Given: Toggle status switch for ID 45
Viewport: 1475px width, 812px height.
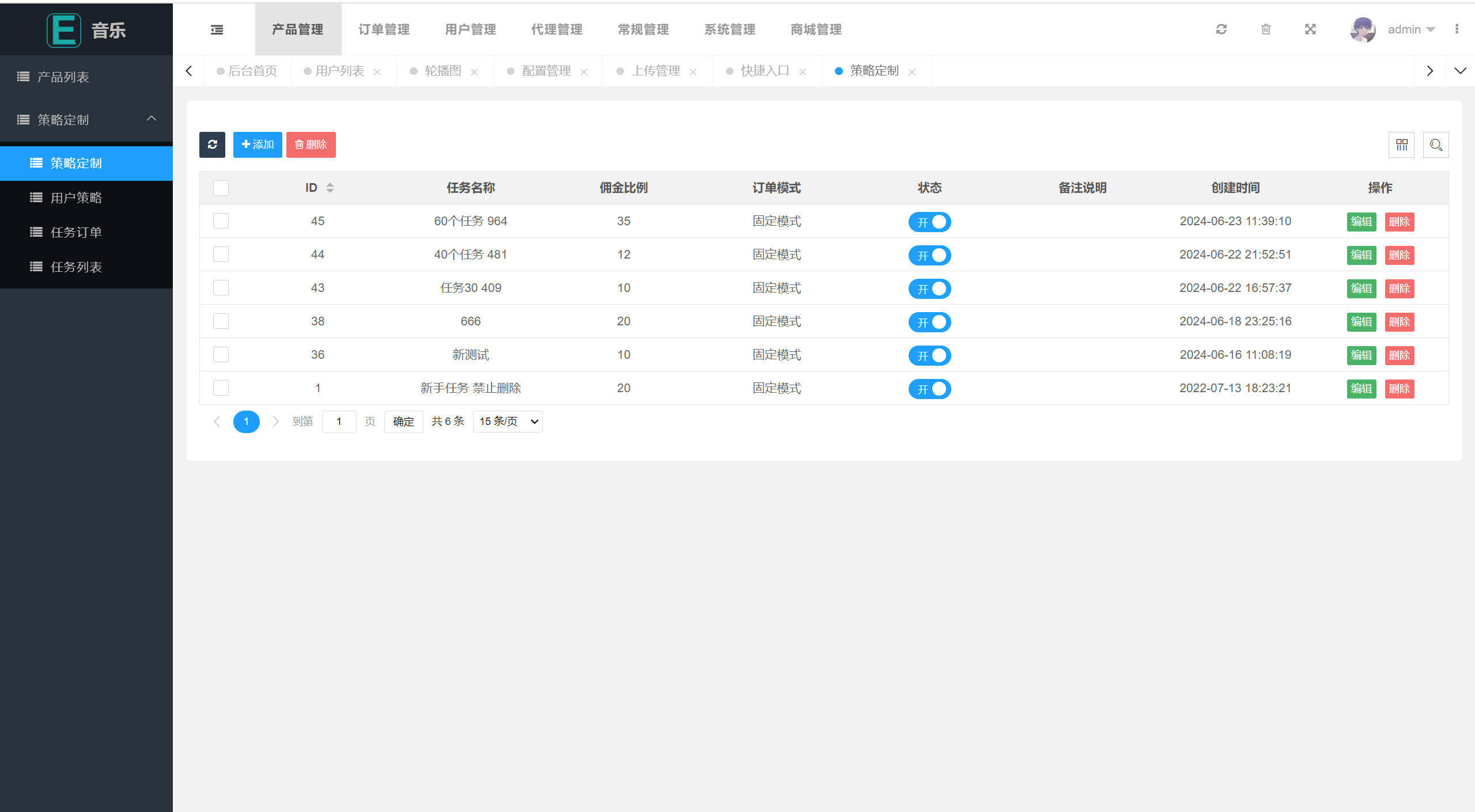Looking at the screenshot, I should tap(929, 222).
